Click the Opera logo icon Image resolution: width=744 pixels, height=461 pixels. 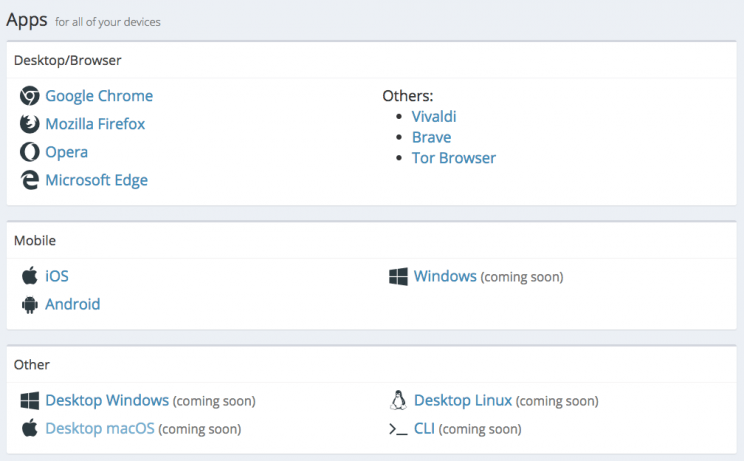(x=29, y=152)
